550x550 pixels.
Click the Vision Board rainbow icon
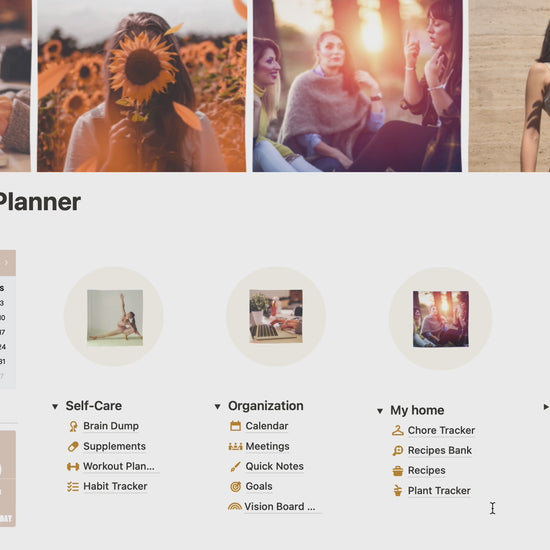[235, 507]
